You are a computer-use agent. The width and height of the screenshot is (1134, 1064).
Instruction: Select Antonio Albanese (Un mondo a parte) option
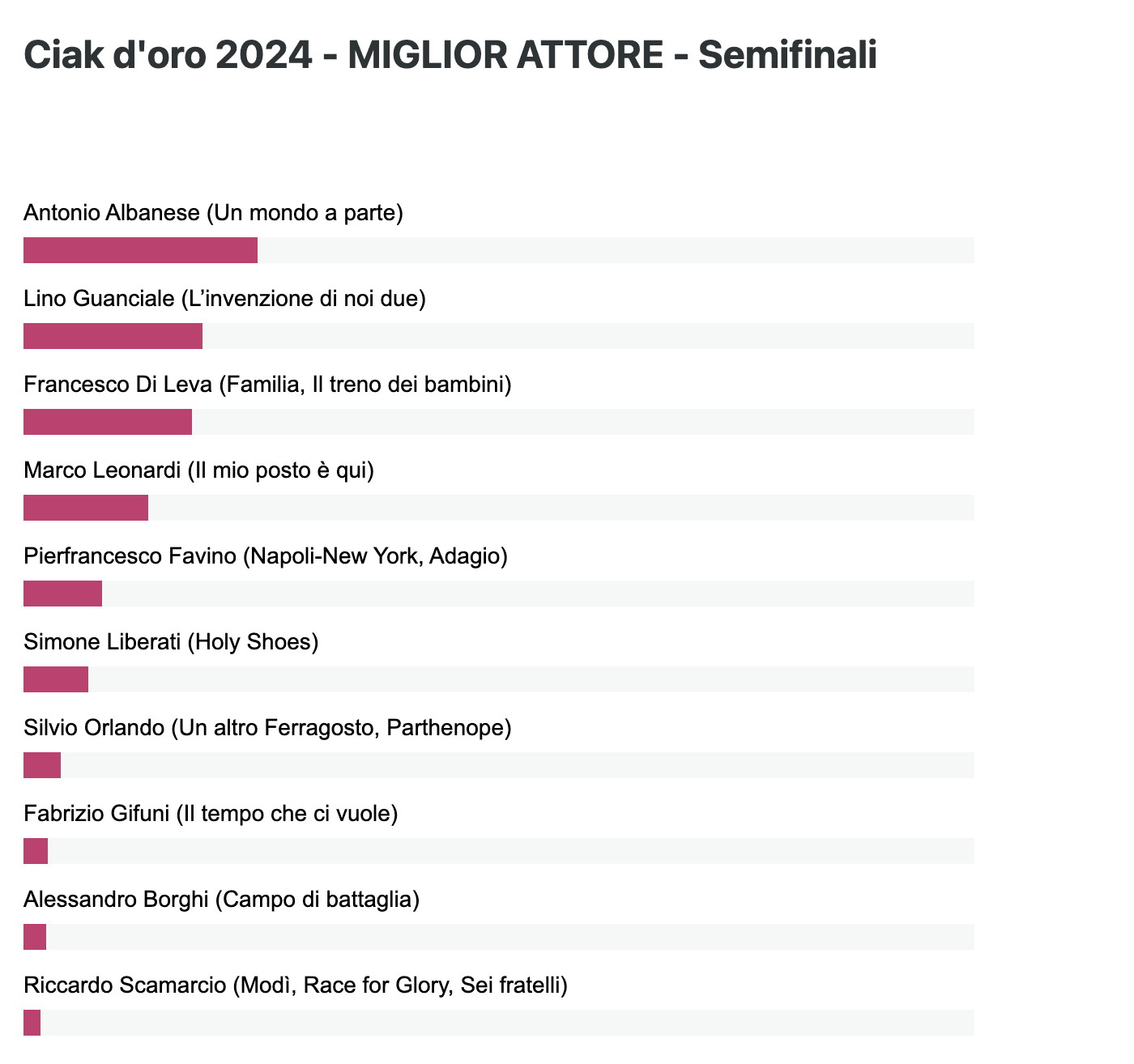pos(214,213)
